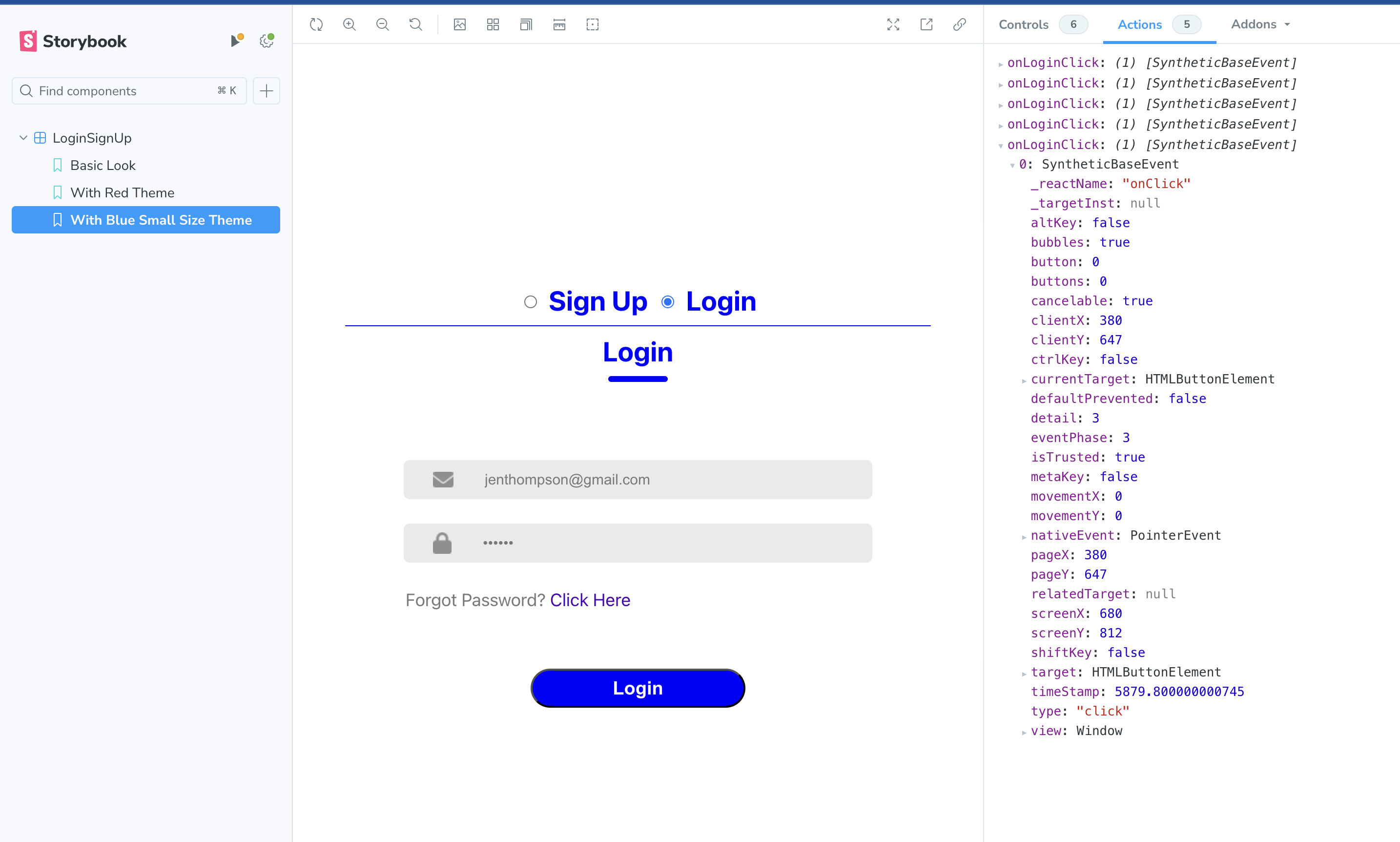Zoom in on the canvas
Screen dimensions: 1400x842
pos(350,24)
